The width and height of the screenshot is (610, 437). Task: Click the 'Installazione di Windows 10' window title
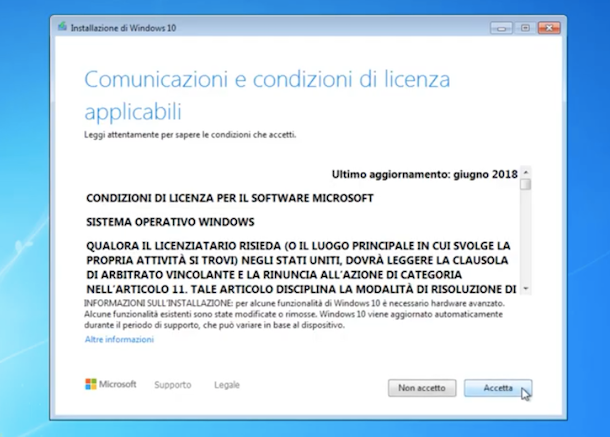click(x=123, y=28)
